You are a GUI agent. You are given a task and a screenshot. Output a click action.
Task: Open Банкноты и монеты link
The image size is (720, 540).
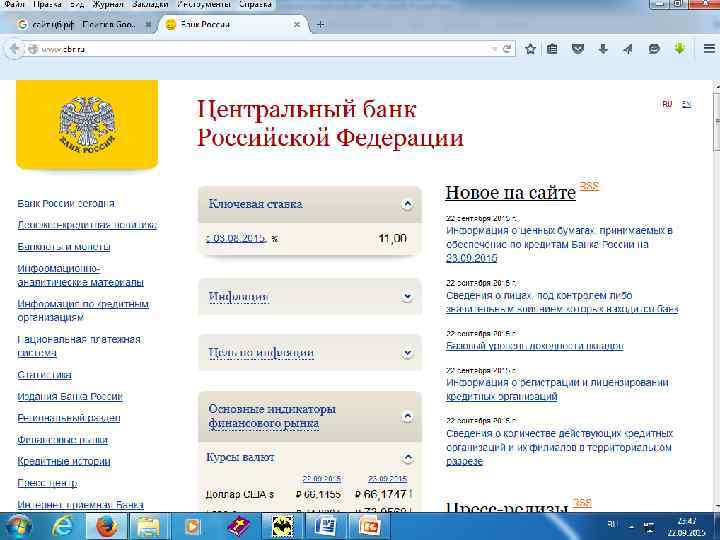point(64,247)
